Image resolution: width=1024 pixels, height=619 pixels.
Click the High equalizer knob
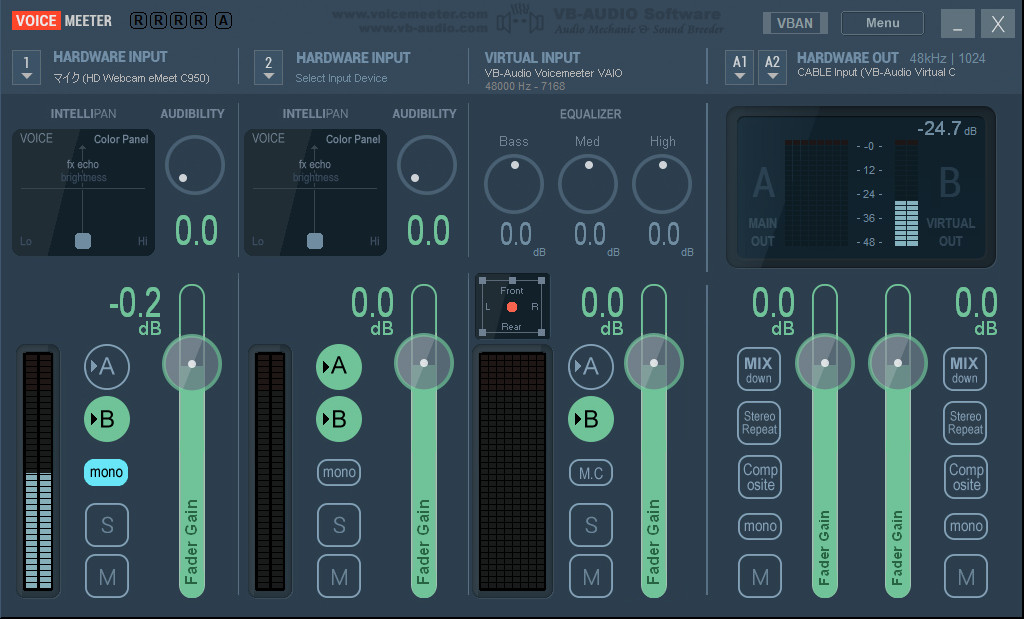pyautogui.click(x=662, y=184)
